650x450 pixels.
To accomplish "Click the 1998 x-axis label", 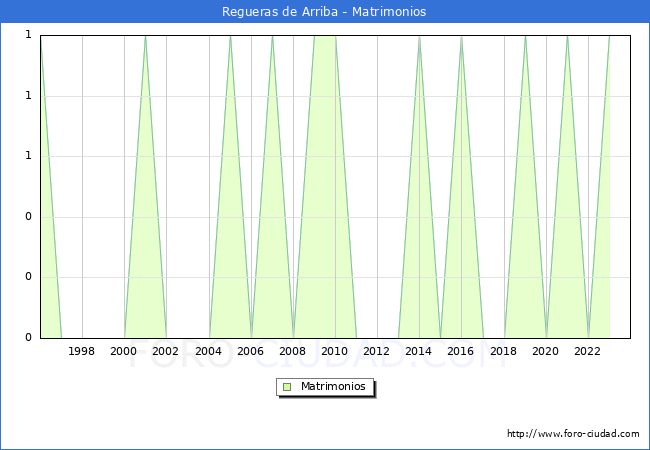I will click(x=81, y=351).
